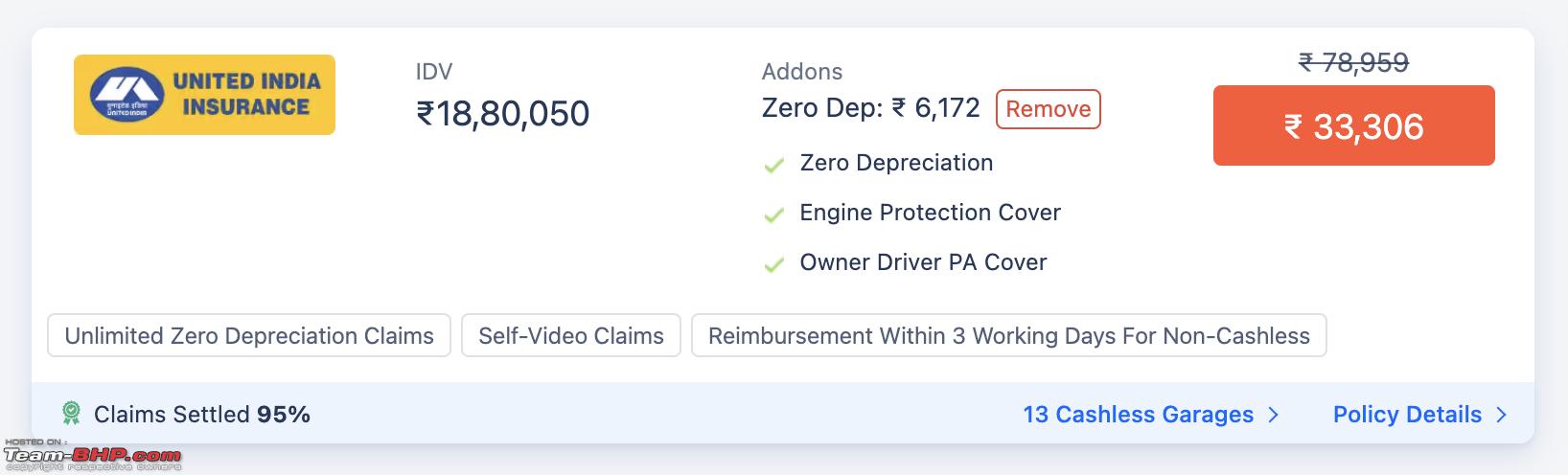
Task: Click the Engine Protection Cover checkmark icon
Action: [774, 215]
